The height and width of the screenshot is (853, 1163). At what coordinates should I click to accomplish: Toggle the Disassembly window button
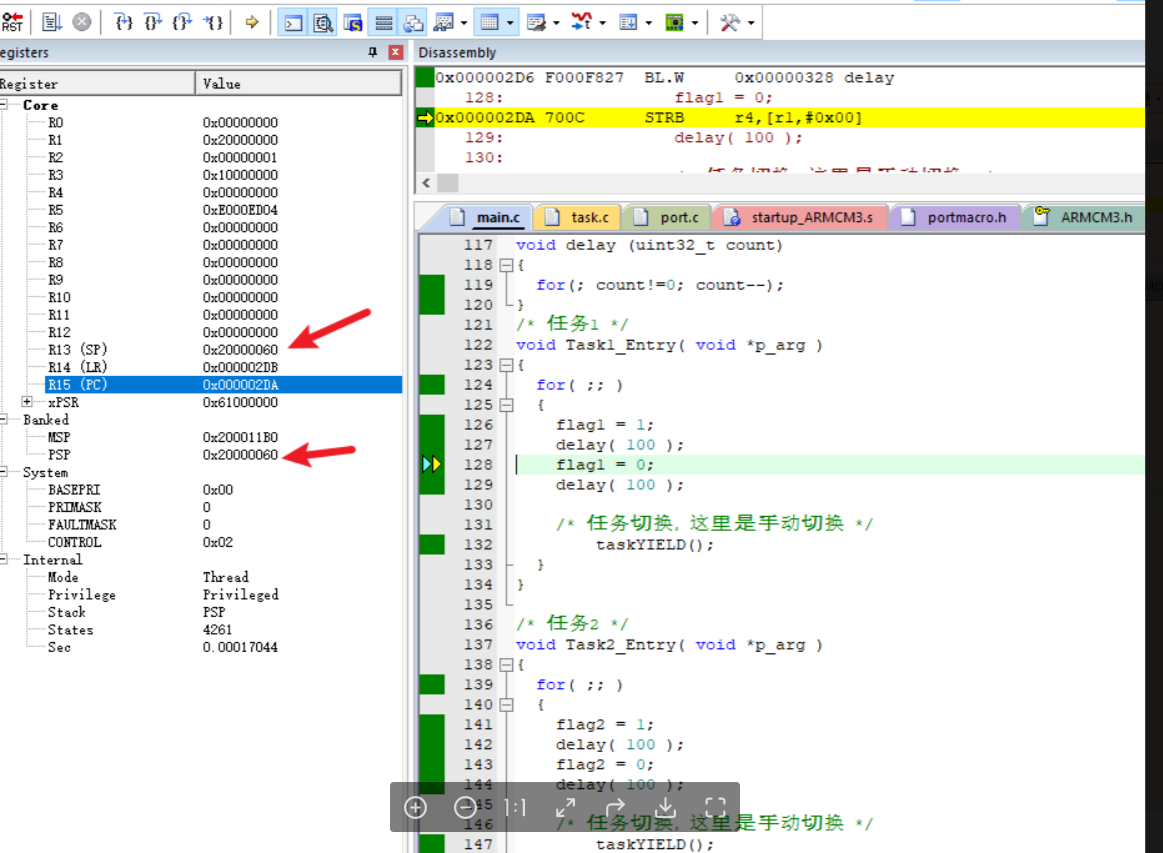point(323,23)
